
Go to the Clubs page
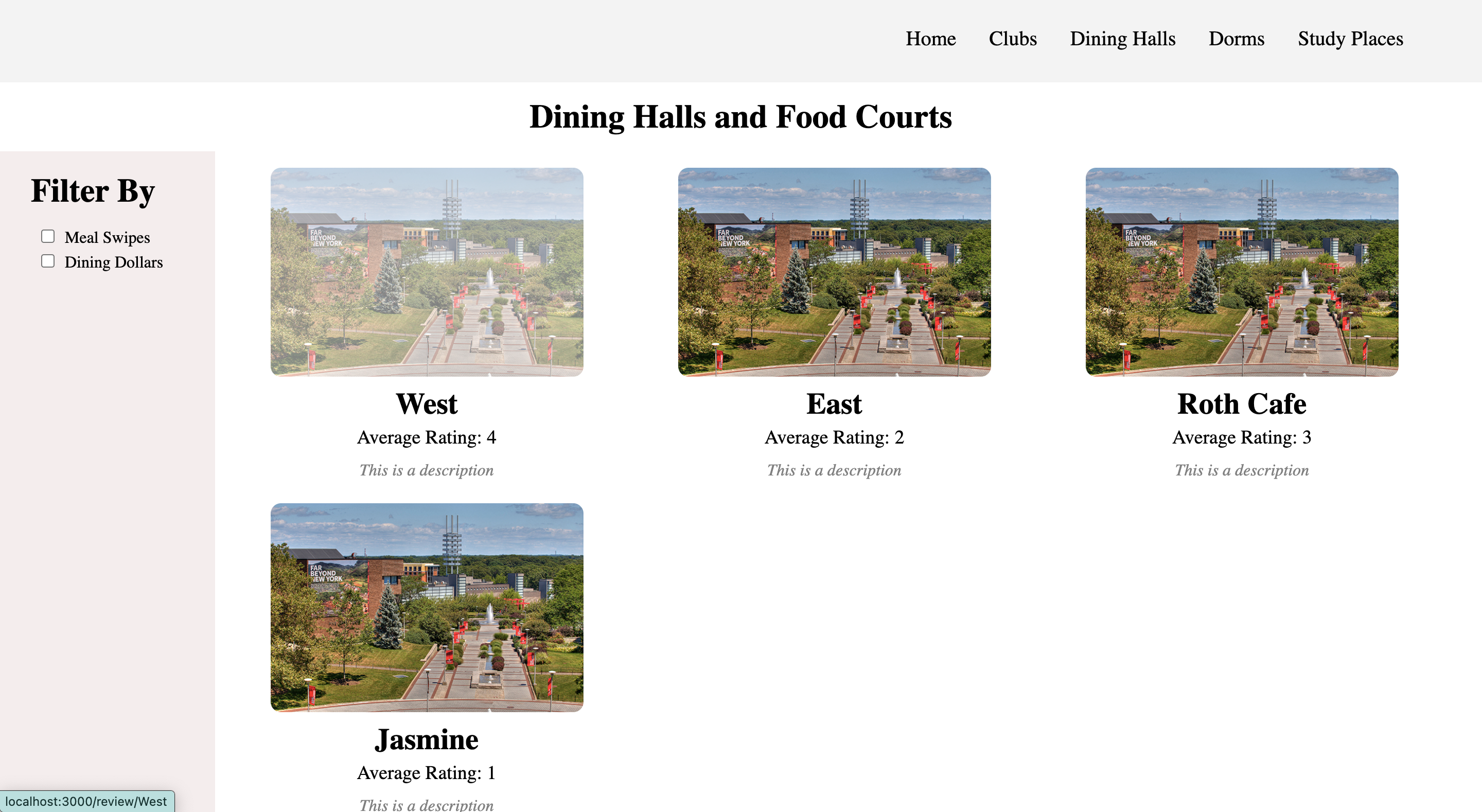pos(1013,39)
